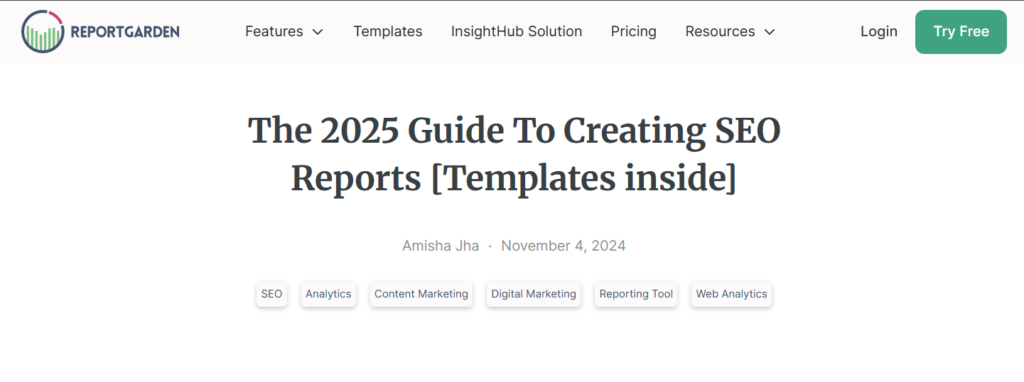
Task: Go to the Templates page
Action: click(x=388, y=31)
